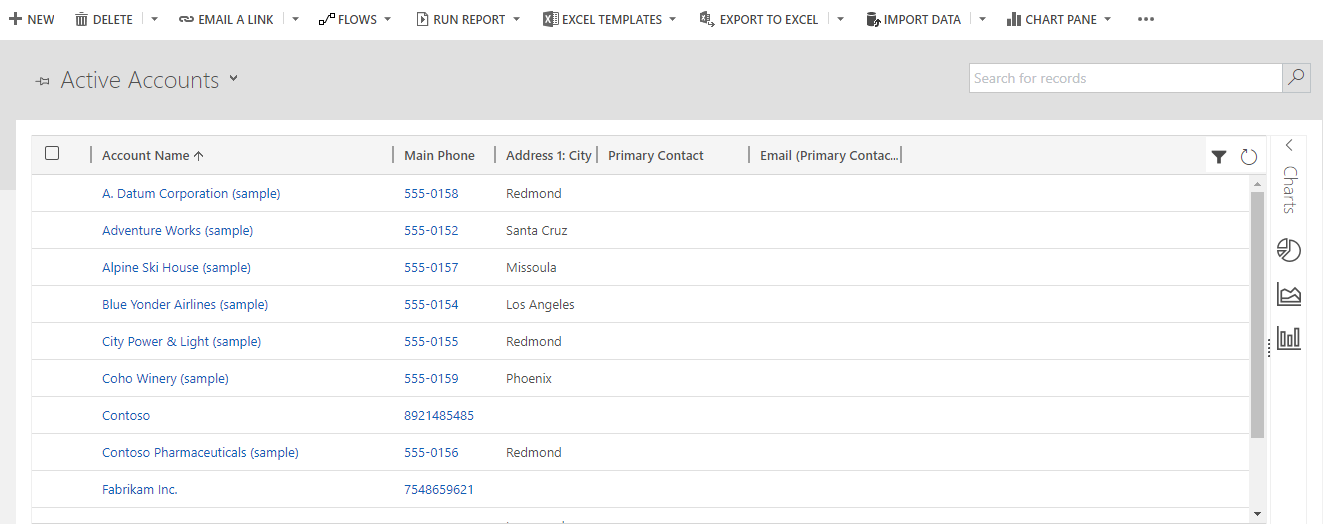Image resolution: width=1323 pixels, height=524 pixels.
Task: Click the Import Data icon
Action: tap(872, 19)
